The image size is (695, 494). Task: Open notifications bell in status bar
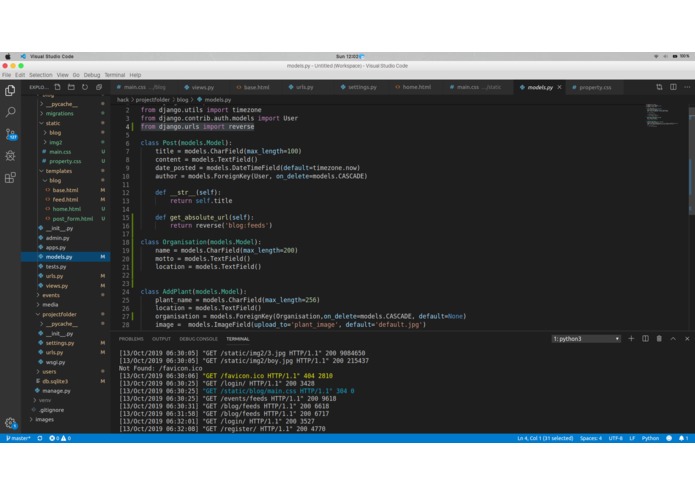683,438
